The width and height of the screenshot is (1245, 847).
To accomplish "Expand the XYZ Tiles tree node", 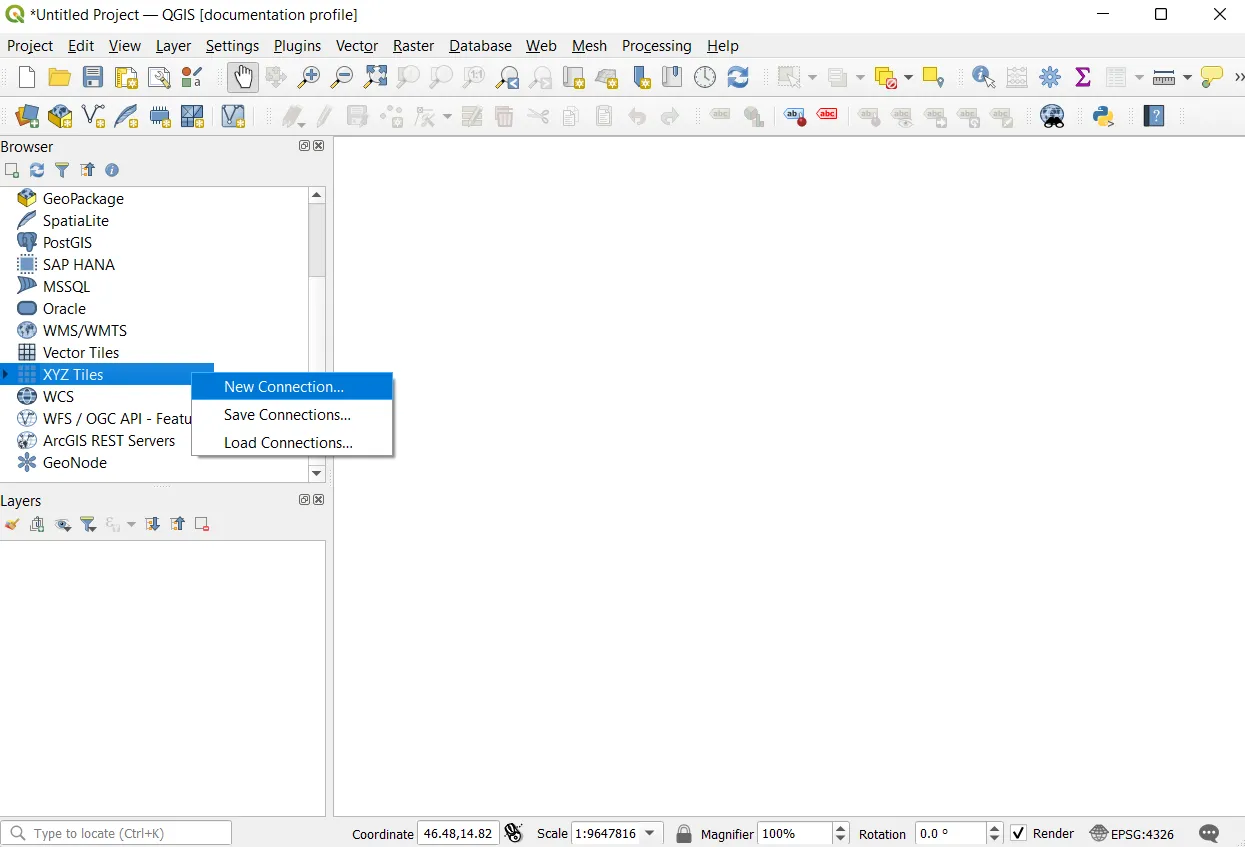I will pos(6,375).
